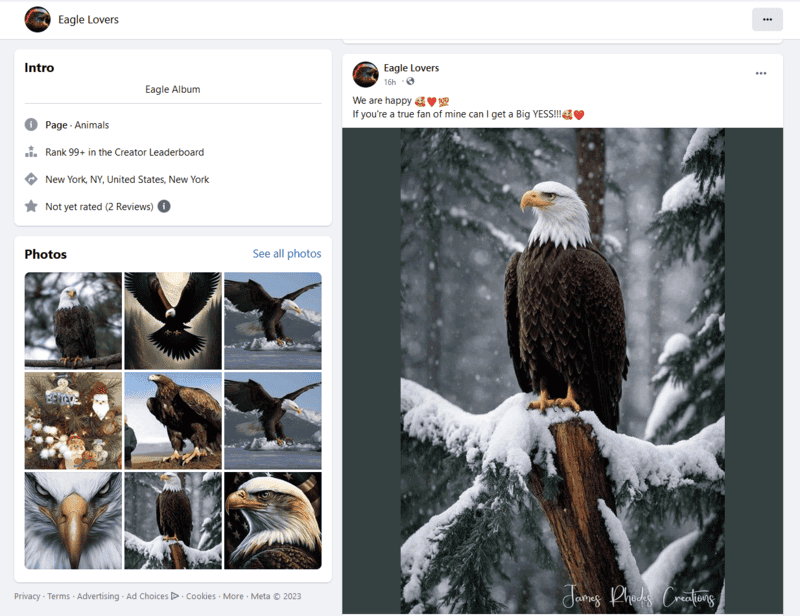The height and width of the screenshot is (616, 800).
Task: Open spread-wing eagle from above thumbnail
Action: [x=173, y=321]
